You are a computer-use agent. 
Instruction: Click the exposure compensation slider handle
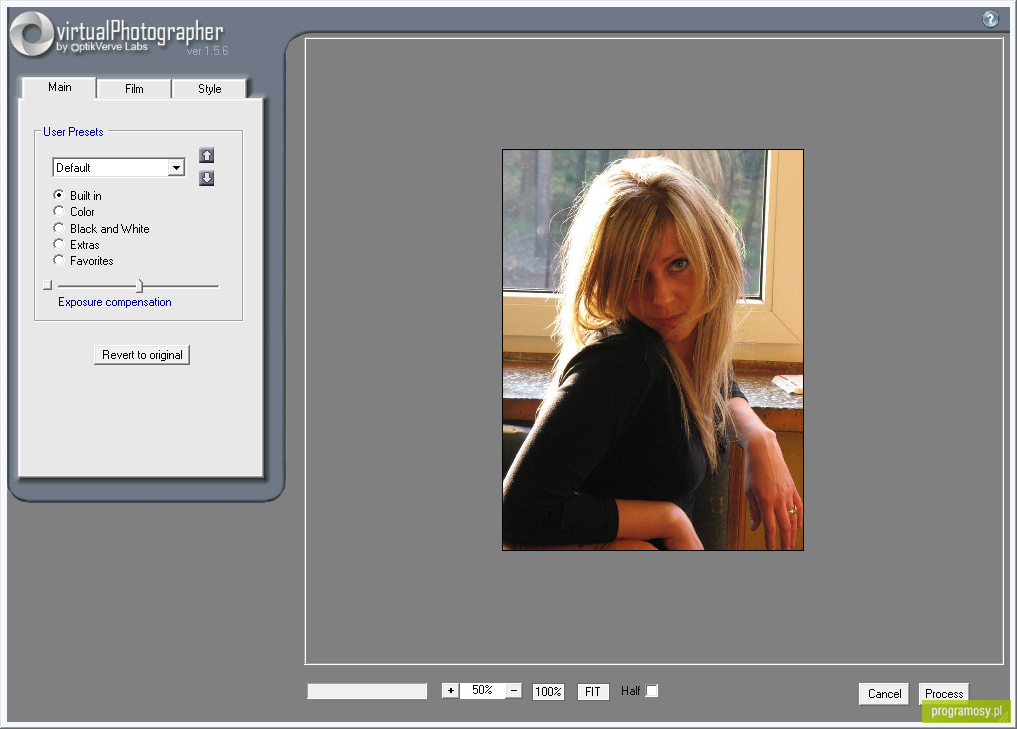coord(139,286)
